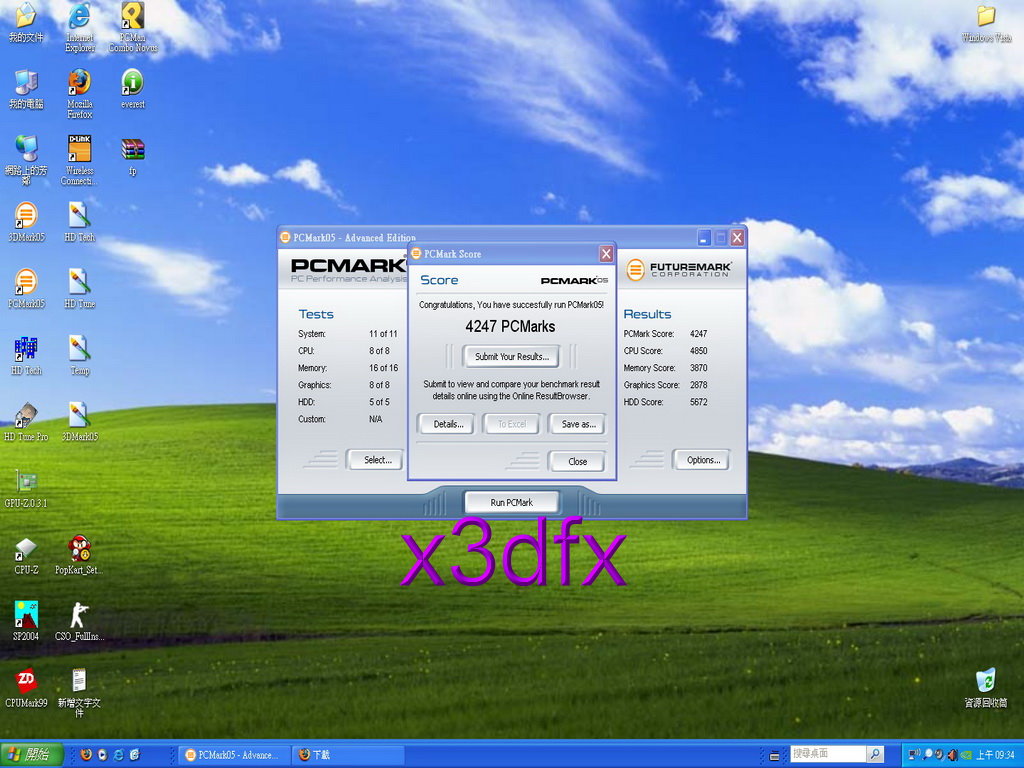
Task: Switch to the 下載 taskbar window
Action: pyautogui.click(x=349, y=755)
